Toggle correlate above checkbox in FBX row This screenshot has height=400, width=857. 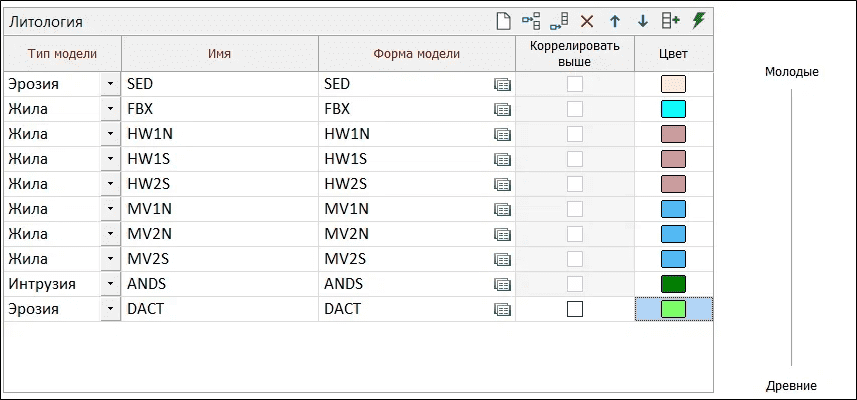(574, 109)
